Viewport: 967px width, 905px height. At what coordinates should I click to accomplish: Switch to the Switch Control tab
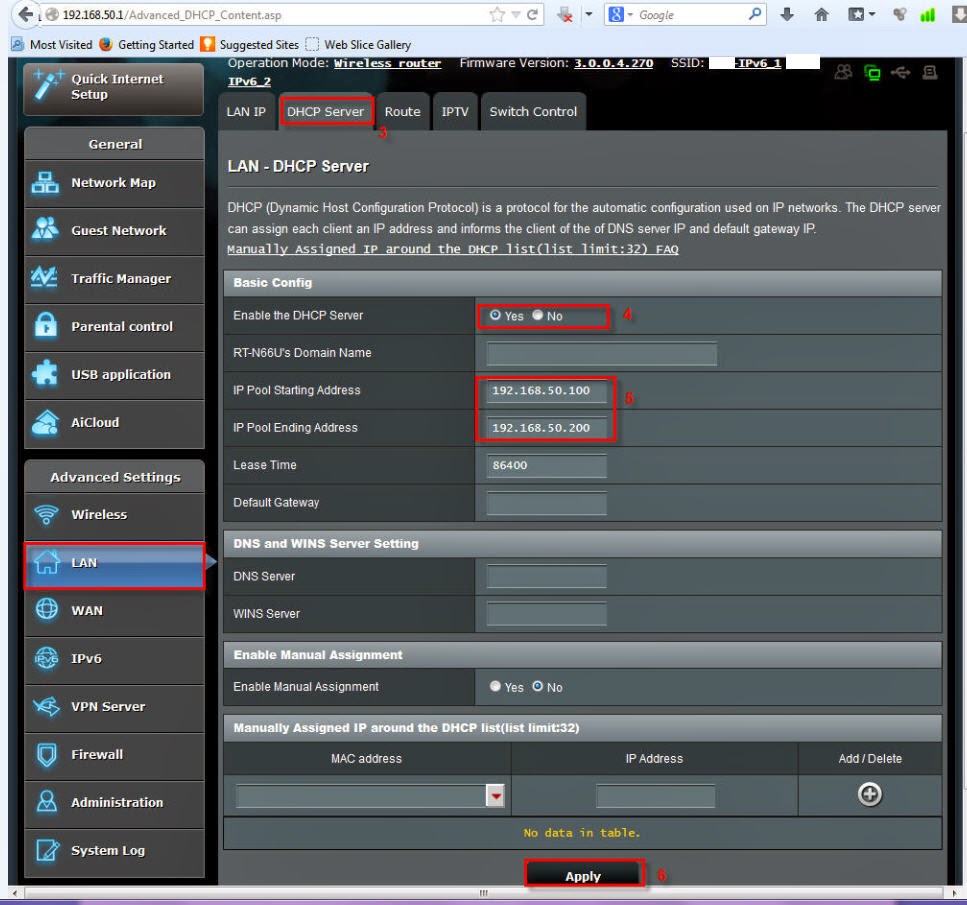coord(533,112)
